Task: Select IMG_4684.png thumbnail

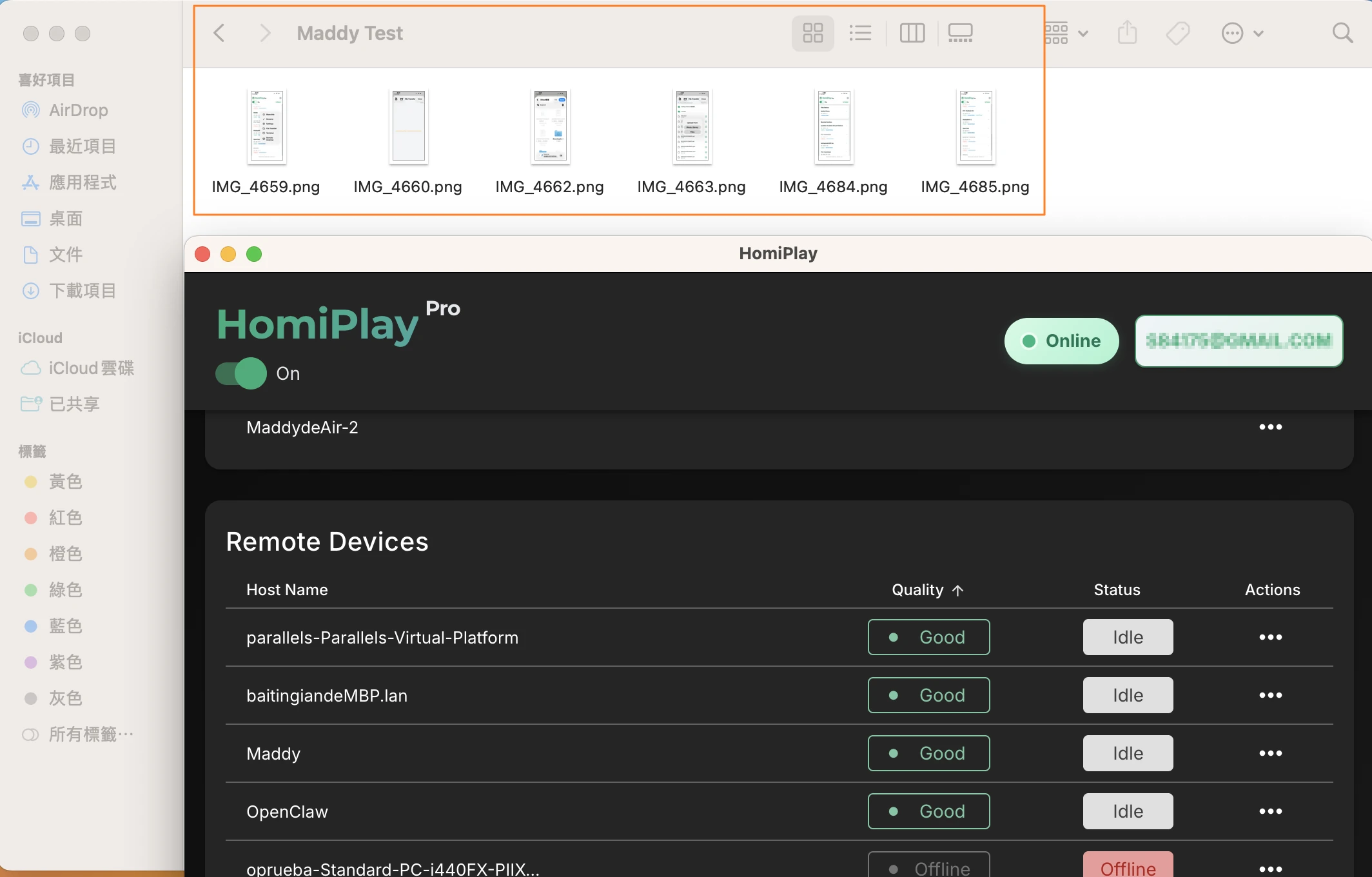Action: pos(834,126)
